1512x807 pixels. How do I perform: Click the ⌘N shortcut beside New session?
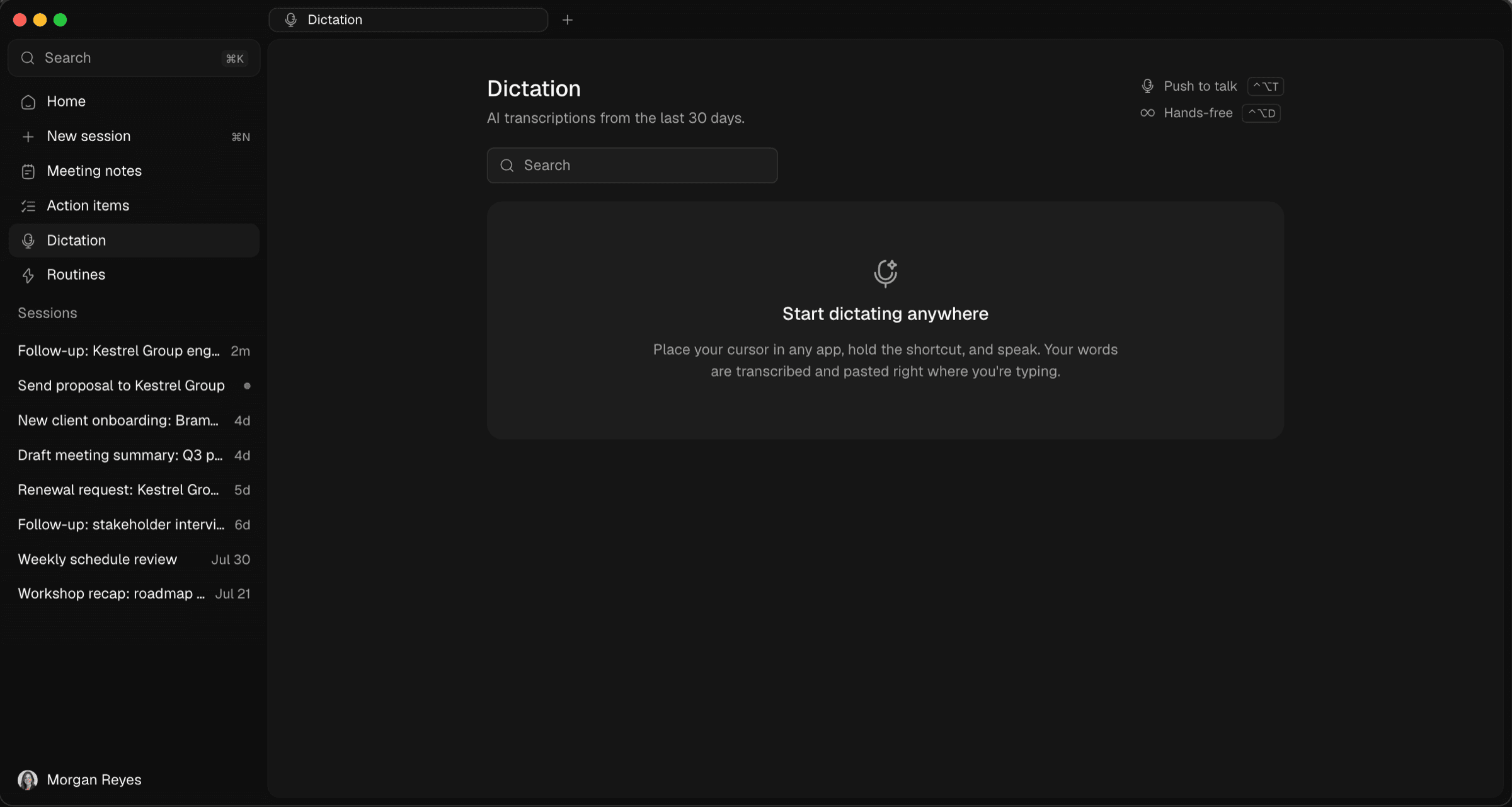click(241, 137)
